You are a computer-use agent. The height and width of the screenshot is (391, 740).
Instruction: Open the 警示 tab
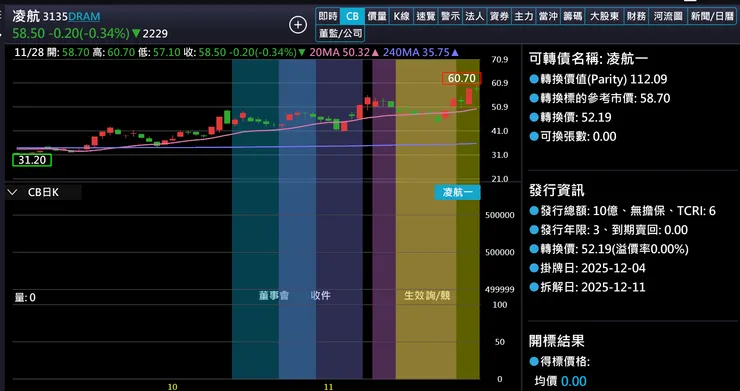tap(450, 17)
